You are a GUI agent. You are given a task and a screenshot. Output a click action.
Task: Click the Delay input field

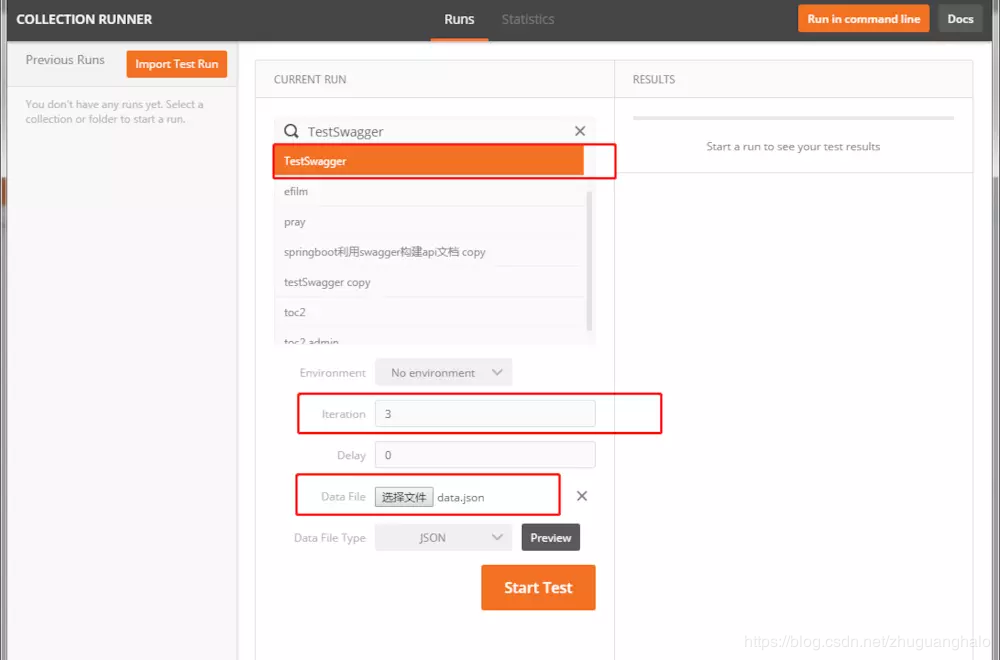[x=485, y=455]
